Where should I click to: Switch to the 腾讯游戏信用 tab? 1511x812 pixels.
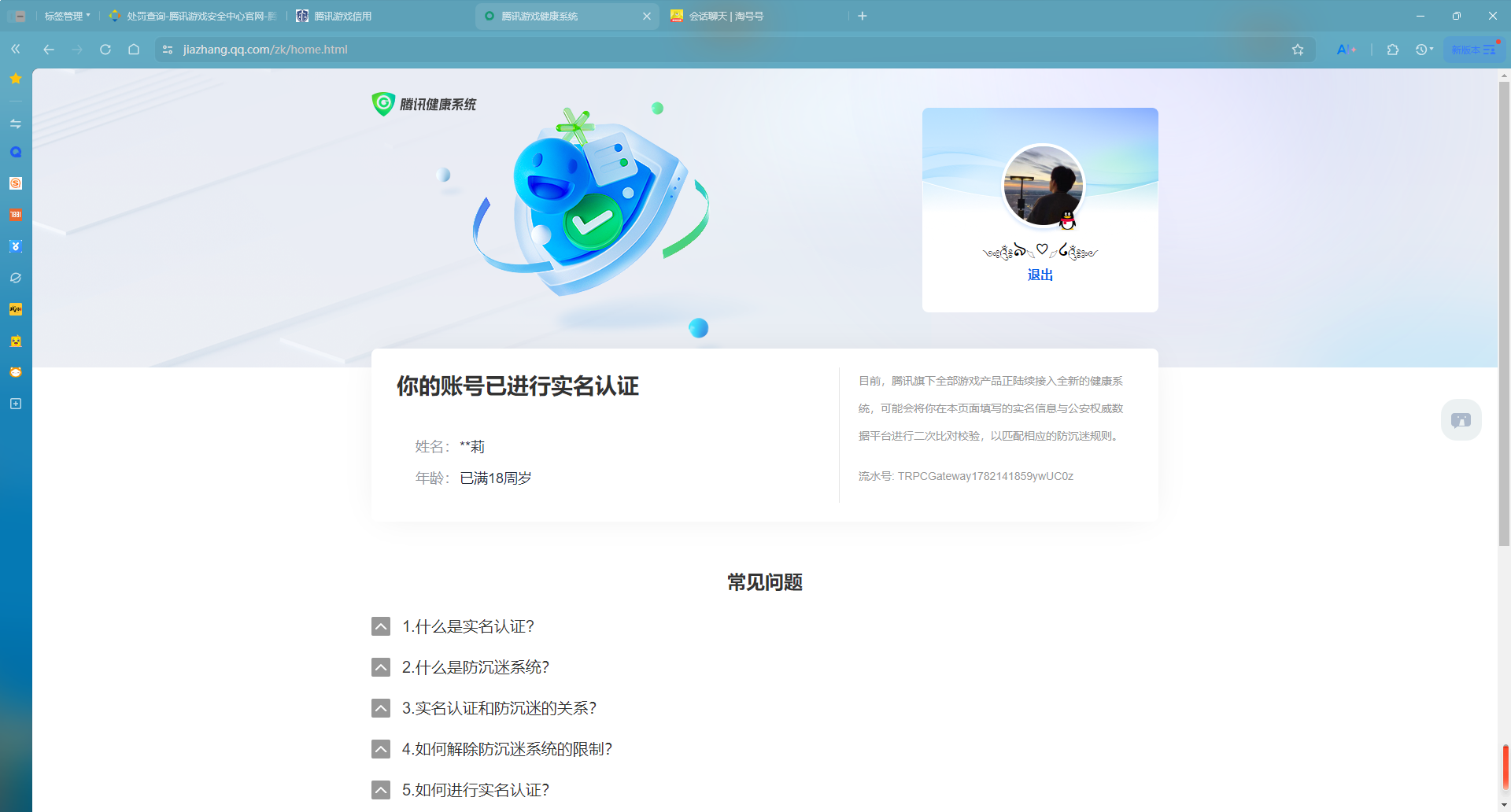[334, 16]
